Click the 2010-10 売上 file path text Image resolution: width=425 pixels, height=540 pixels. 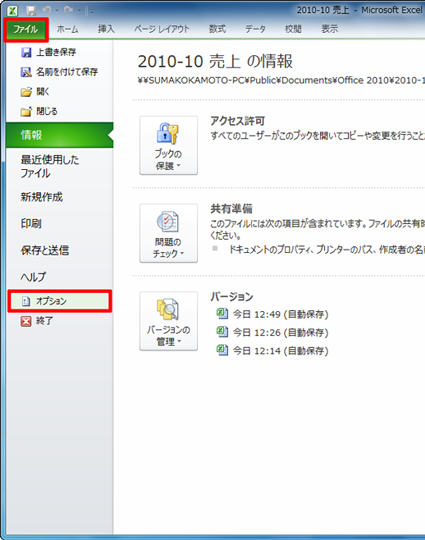281,80
